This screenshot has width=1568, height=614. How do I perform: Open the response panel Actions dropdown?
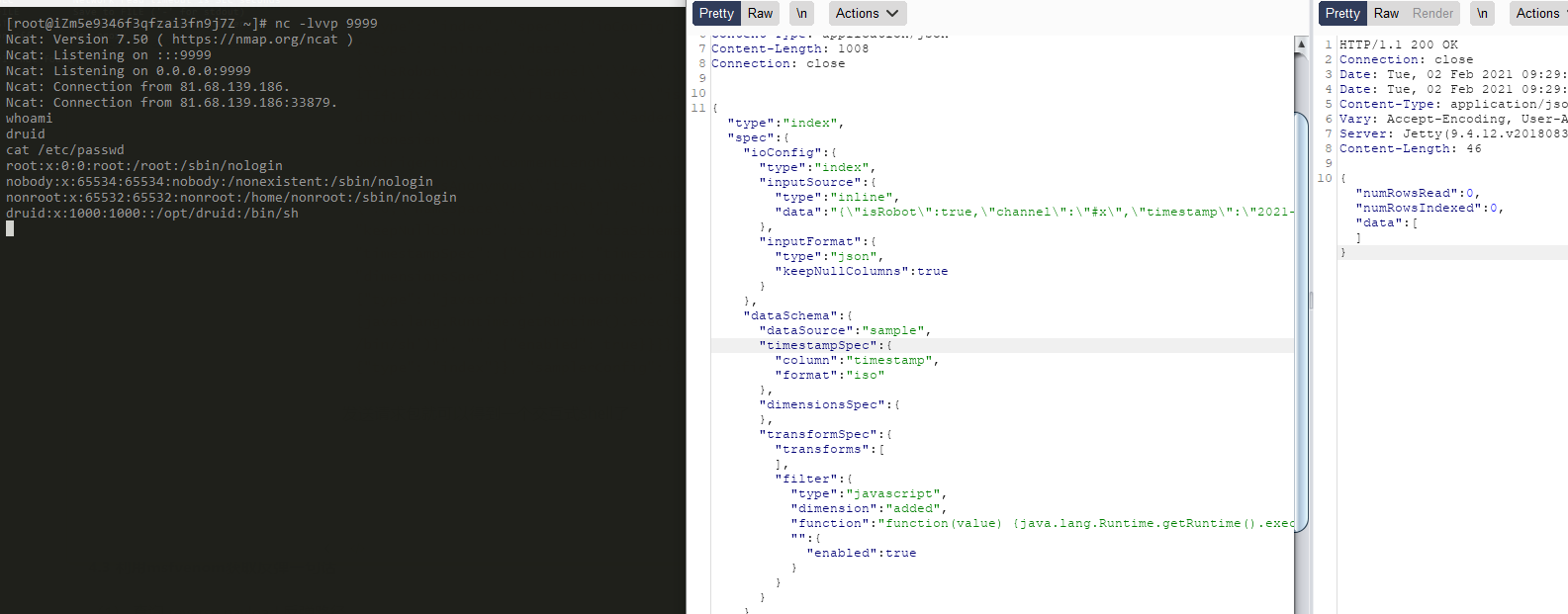[x=1538, y=13]
